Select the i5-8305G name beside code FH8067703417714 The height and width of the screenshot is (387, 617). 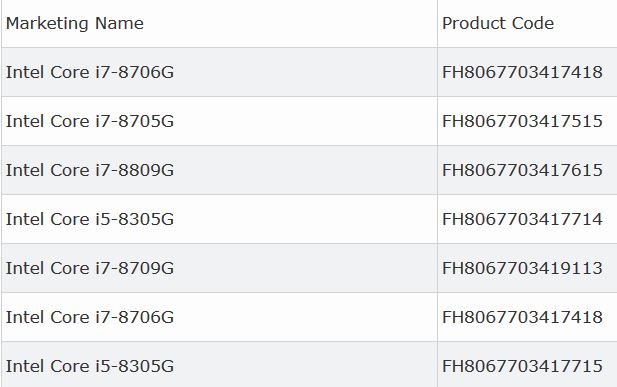pos(90,219)
